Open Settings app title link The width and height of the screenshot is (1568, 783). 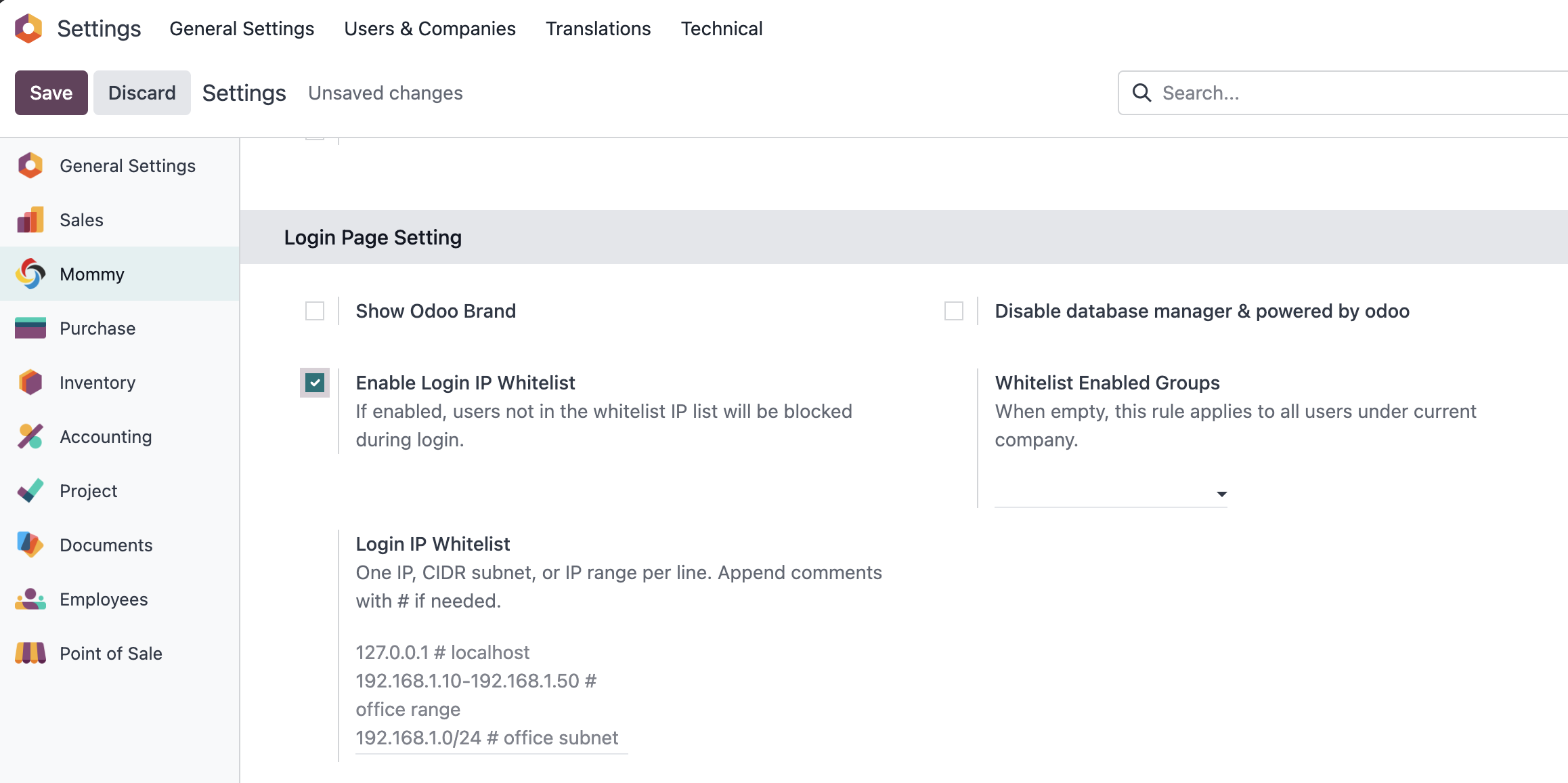tap(99, 28)
